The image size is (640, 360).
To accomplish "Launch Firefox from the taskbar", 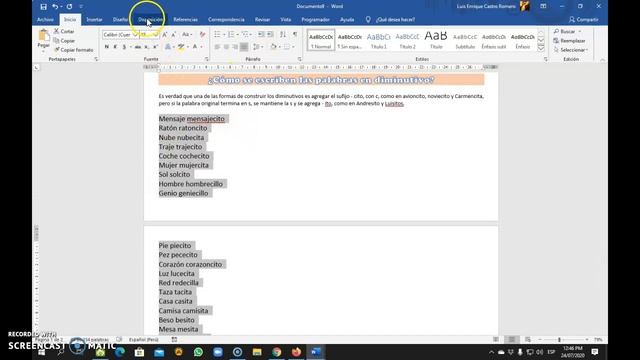I will coord(296,352).
